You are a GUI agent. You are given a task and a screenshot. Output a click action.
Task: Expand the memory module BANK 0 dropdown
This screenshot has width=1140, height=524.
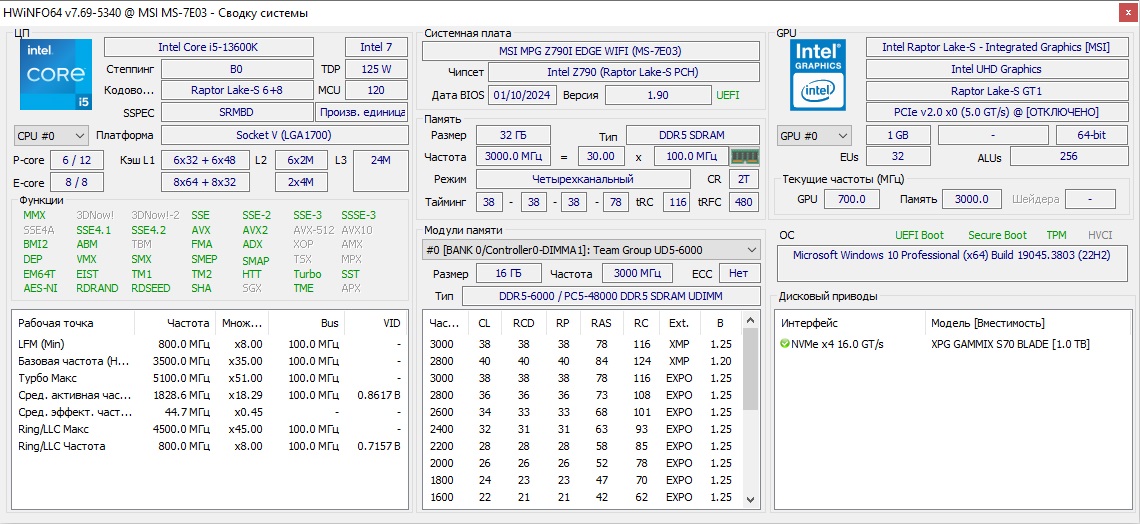[750, 250]
